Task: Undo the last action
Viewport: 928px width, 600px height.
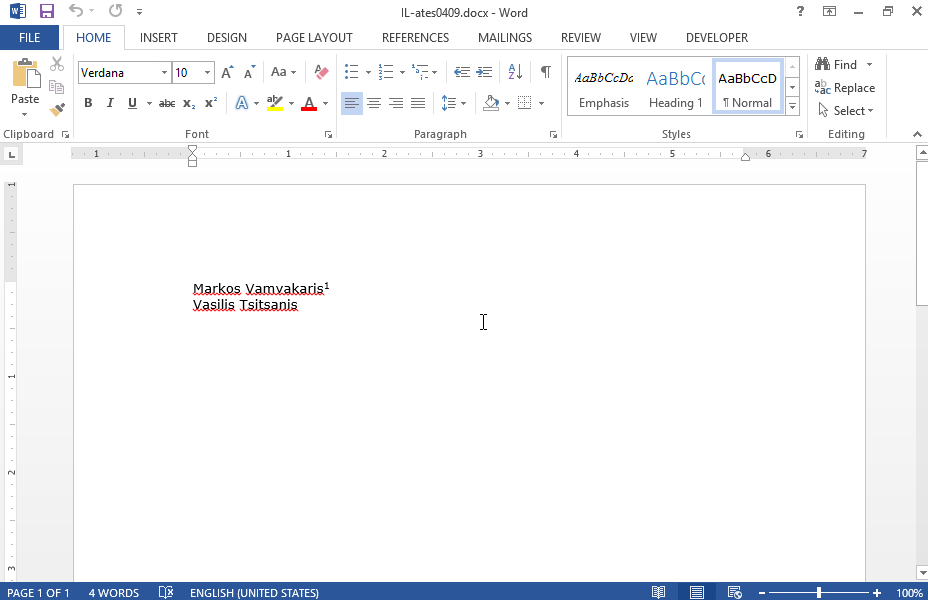Action: 76,11
